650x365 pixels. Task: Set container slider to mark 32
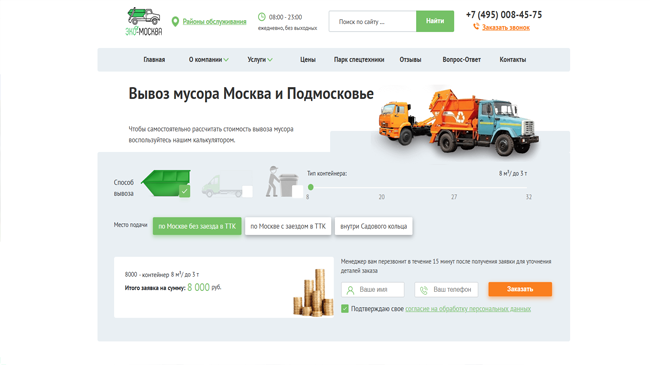coord(529,197)
